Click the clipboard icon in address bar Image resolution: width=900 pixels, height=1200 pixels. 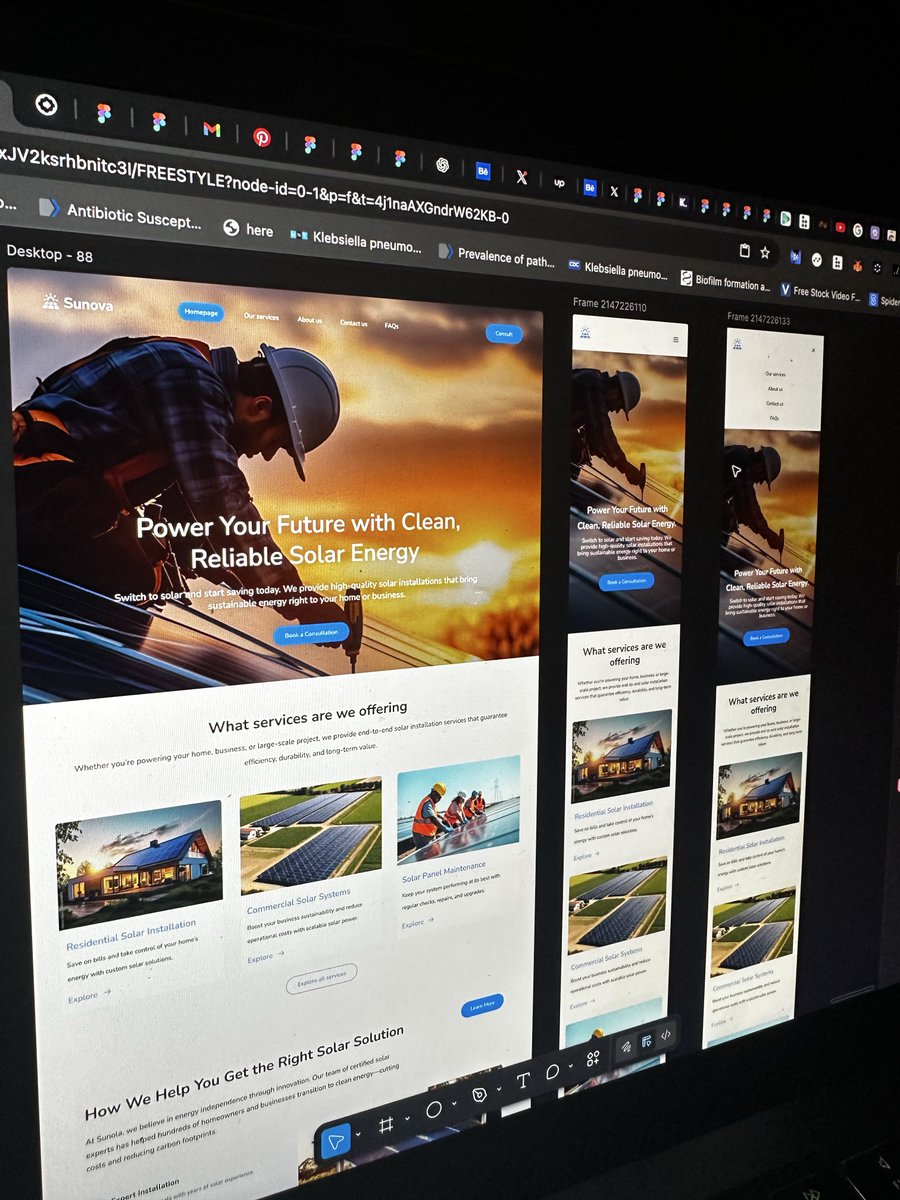point(744,250)
